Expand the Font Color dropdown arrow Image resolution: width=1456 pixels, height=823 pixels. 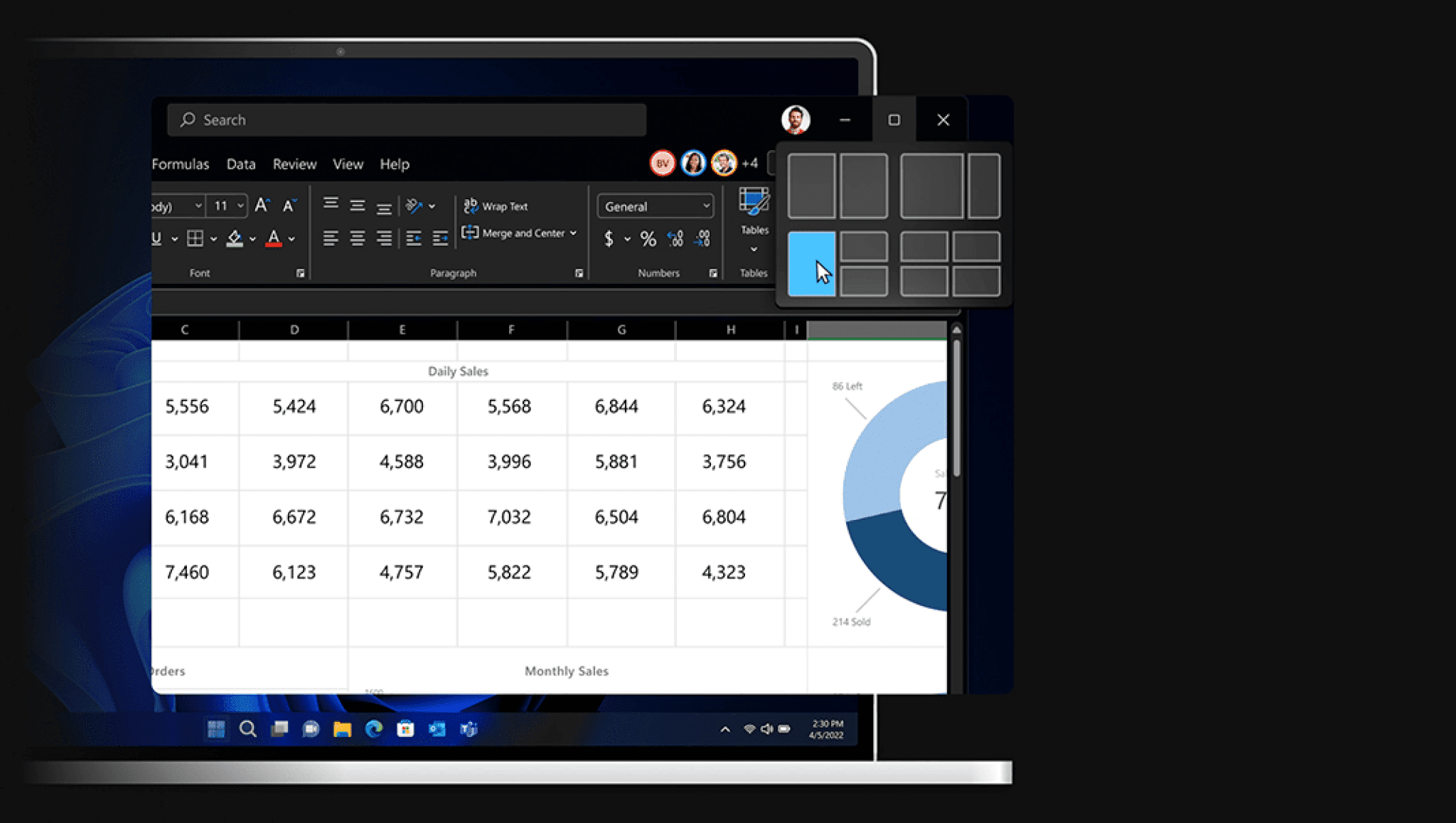pyautogui.click(x=291, y=240)
